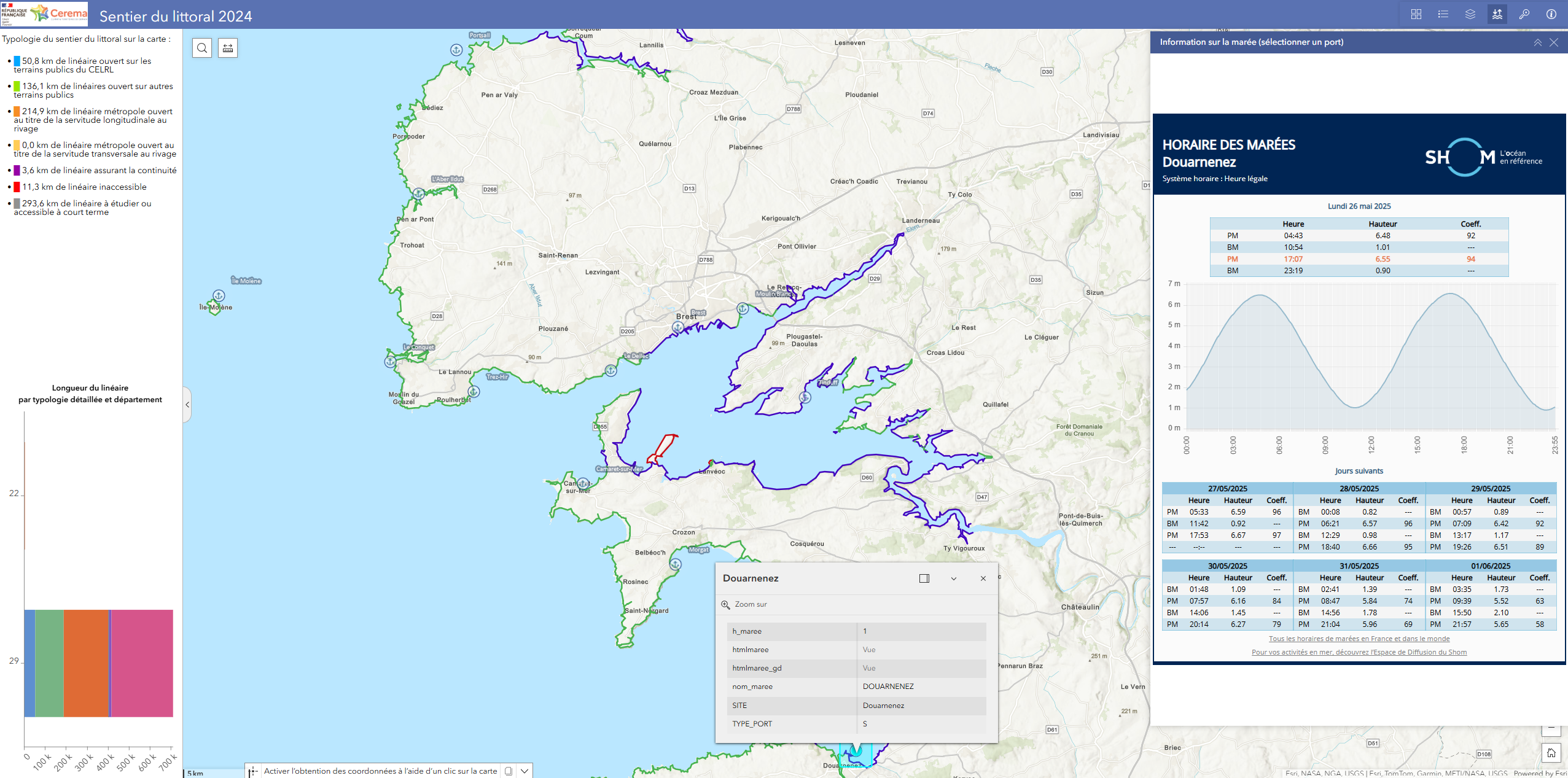Screen dimensions: 1568x778
Task: Click the Powered by Esri attribution
Action: click(x=1540, y=774)
